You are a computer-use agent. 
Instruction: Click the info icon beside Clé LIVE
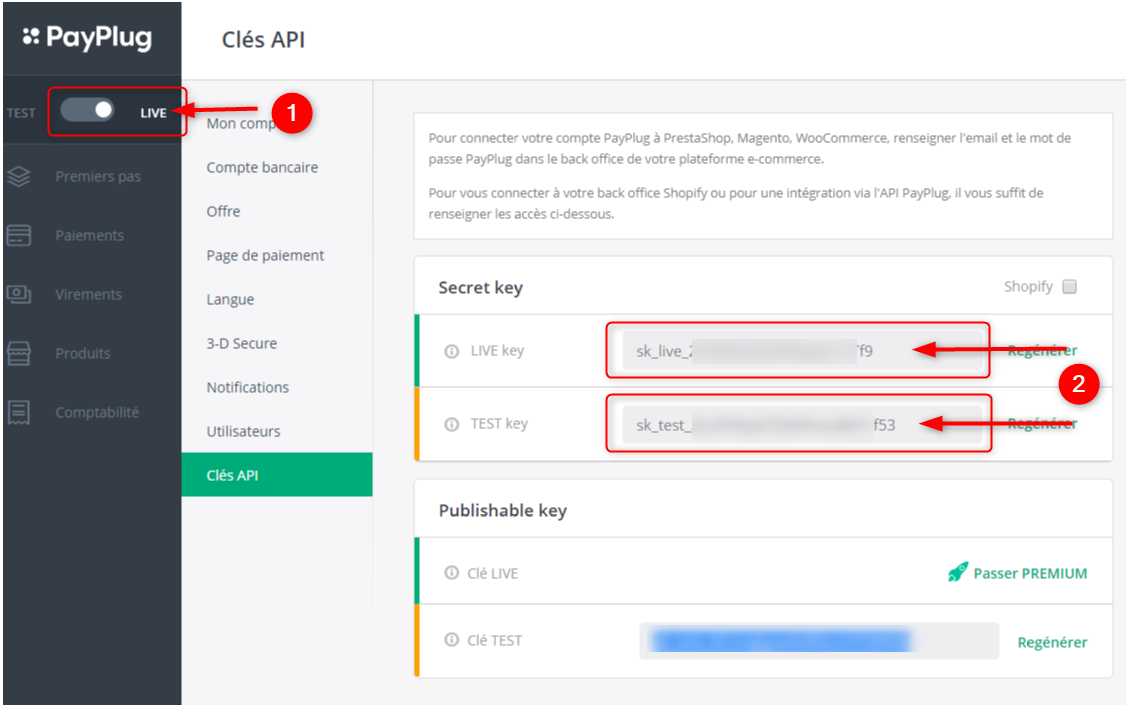point(452,573)
